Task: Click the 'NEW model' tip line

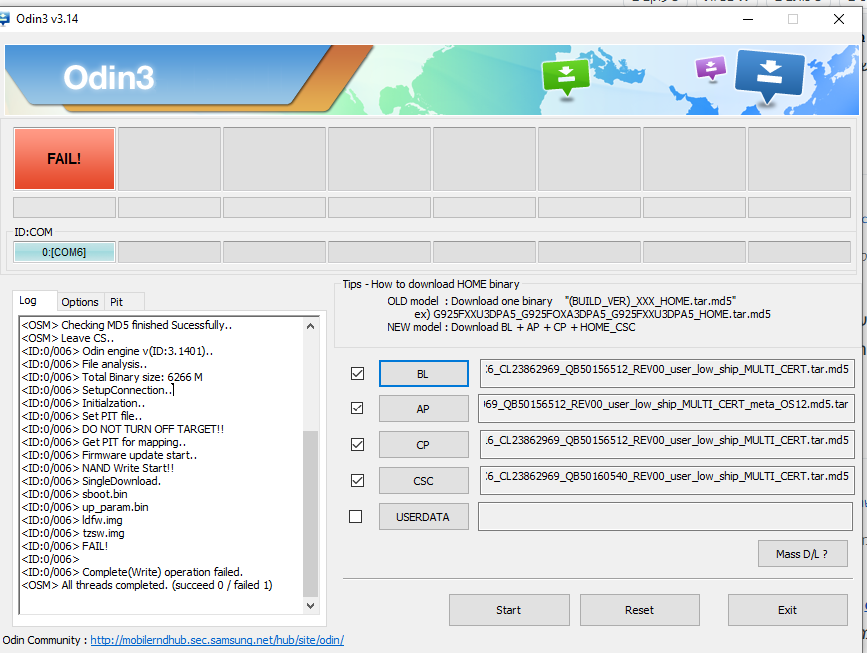Action: 511,327
